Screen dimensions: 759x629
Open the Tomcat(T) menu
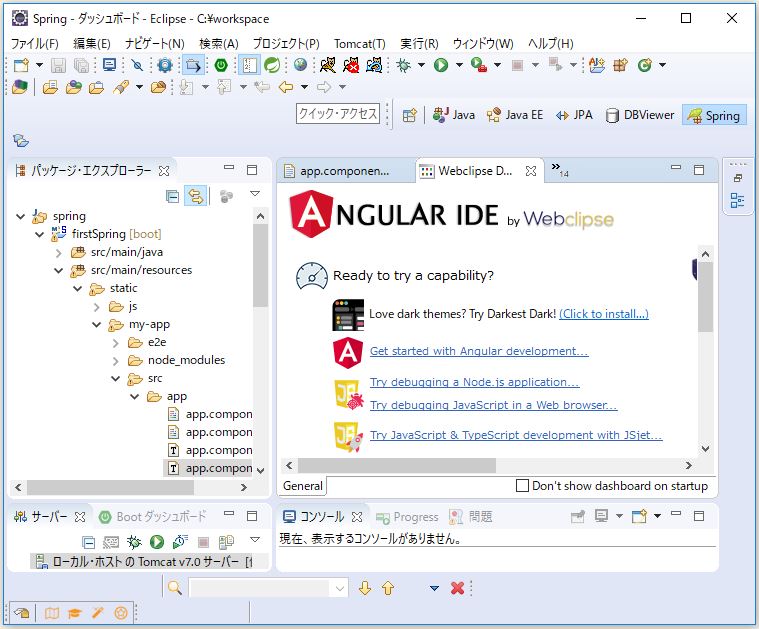(x=360, y=44)
